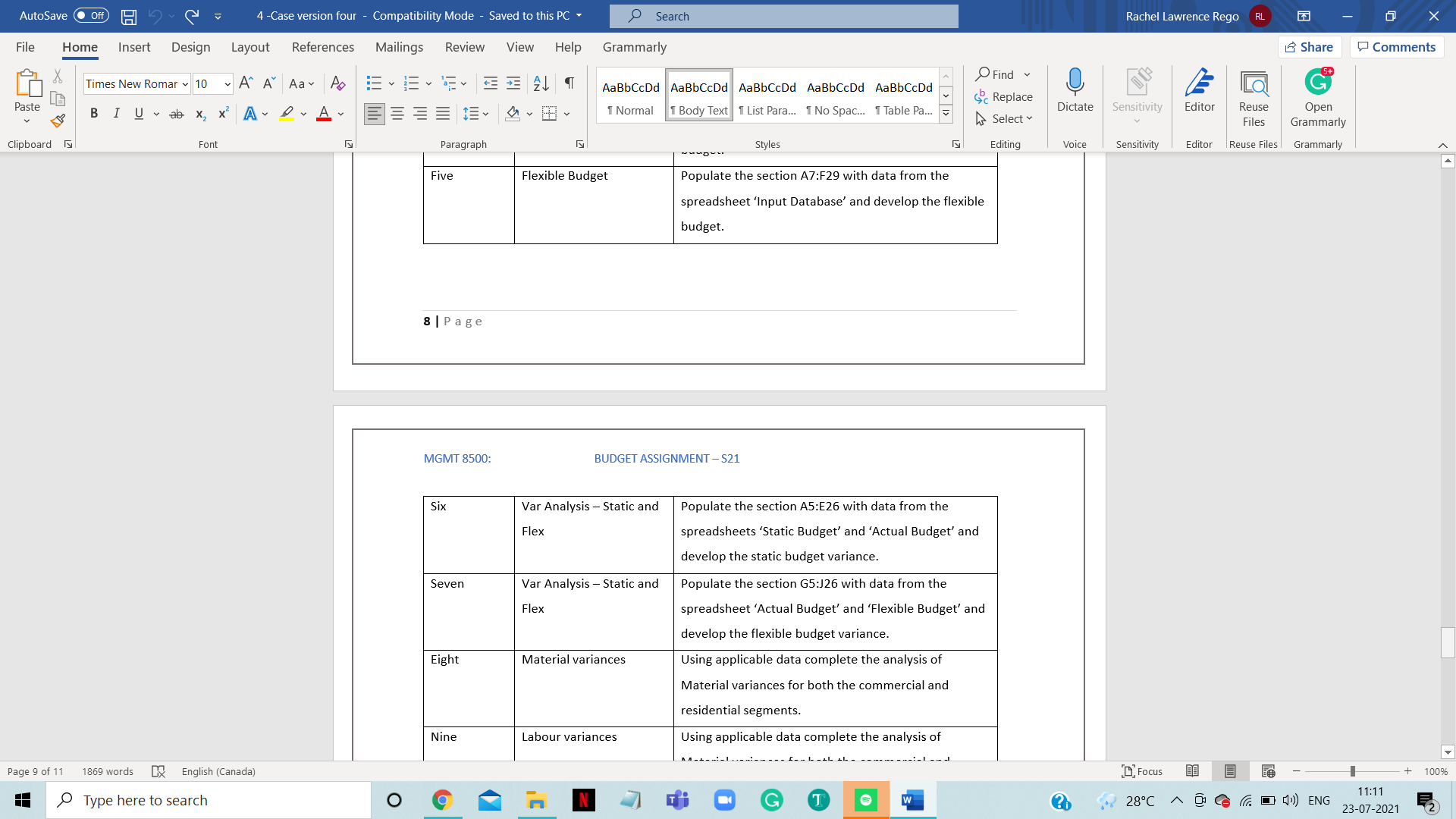Open the Text Highlight Color dropdown
Viewport: 1456px width, 819px height.
303,113
